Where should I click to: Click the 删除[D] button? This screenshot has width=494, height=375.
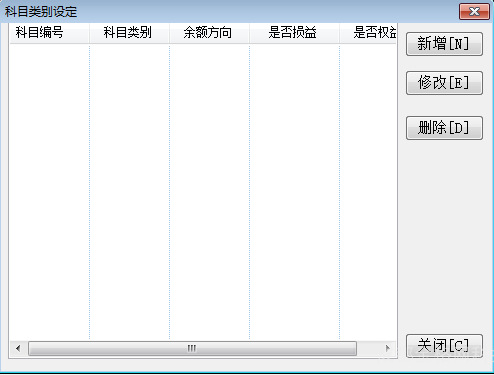tap(444, 128)
